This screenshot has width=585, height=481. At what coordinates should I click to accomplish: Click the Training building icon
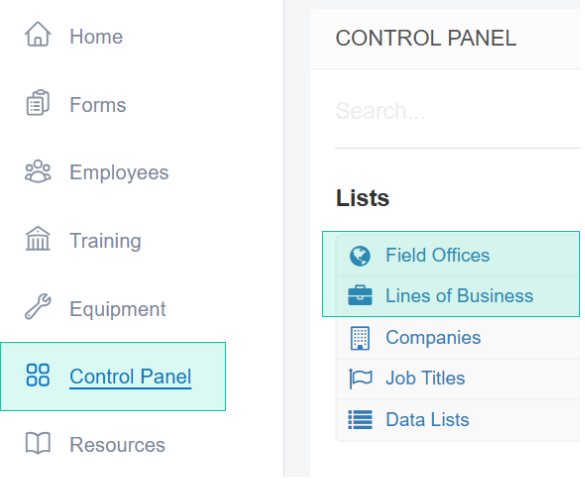[x=38, y=238]
